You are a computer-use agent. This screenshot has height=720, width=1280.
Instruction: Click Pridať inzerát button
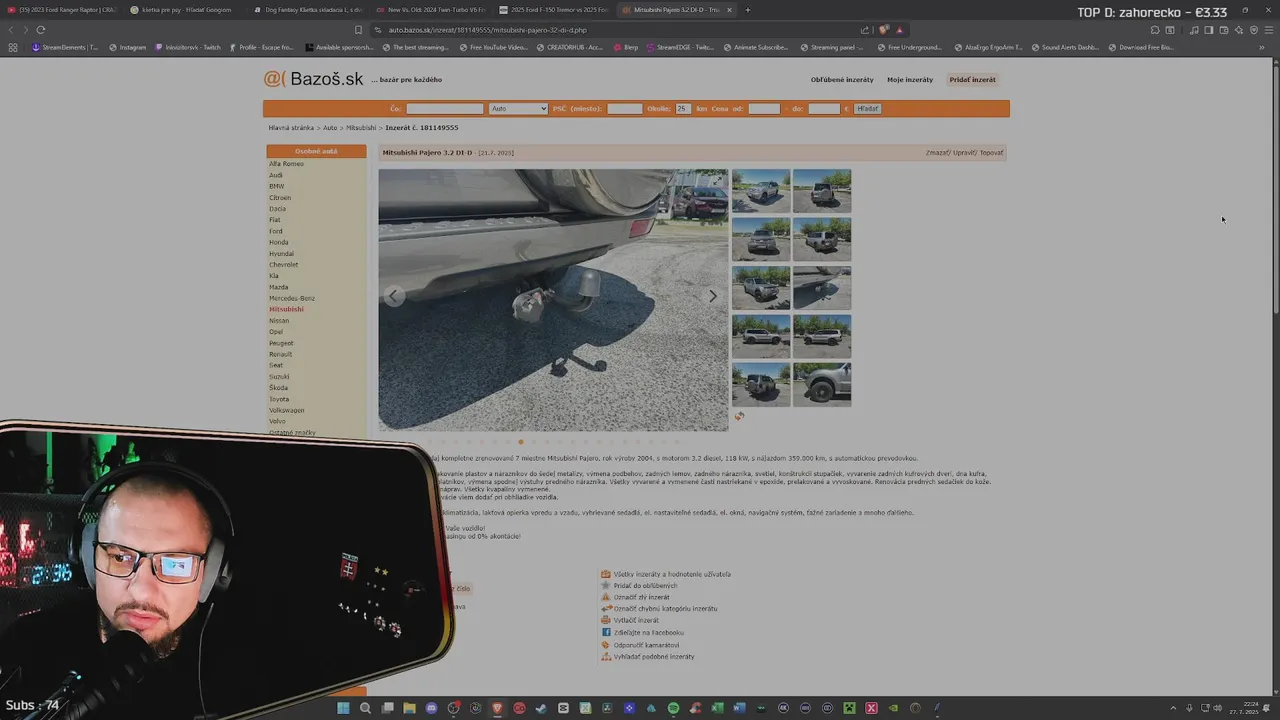click(972, 80)
